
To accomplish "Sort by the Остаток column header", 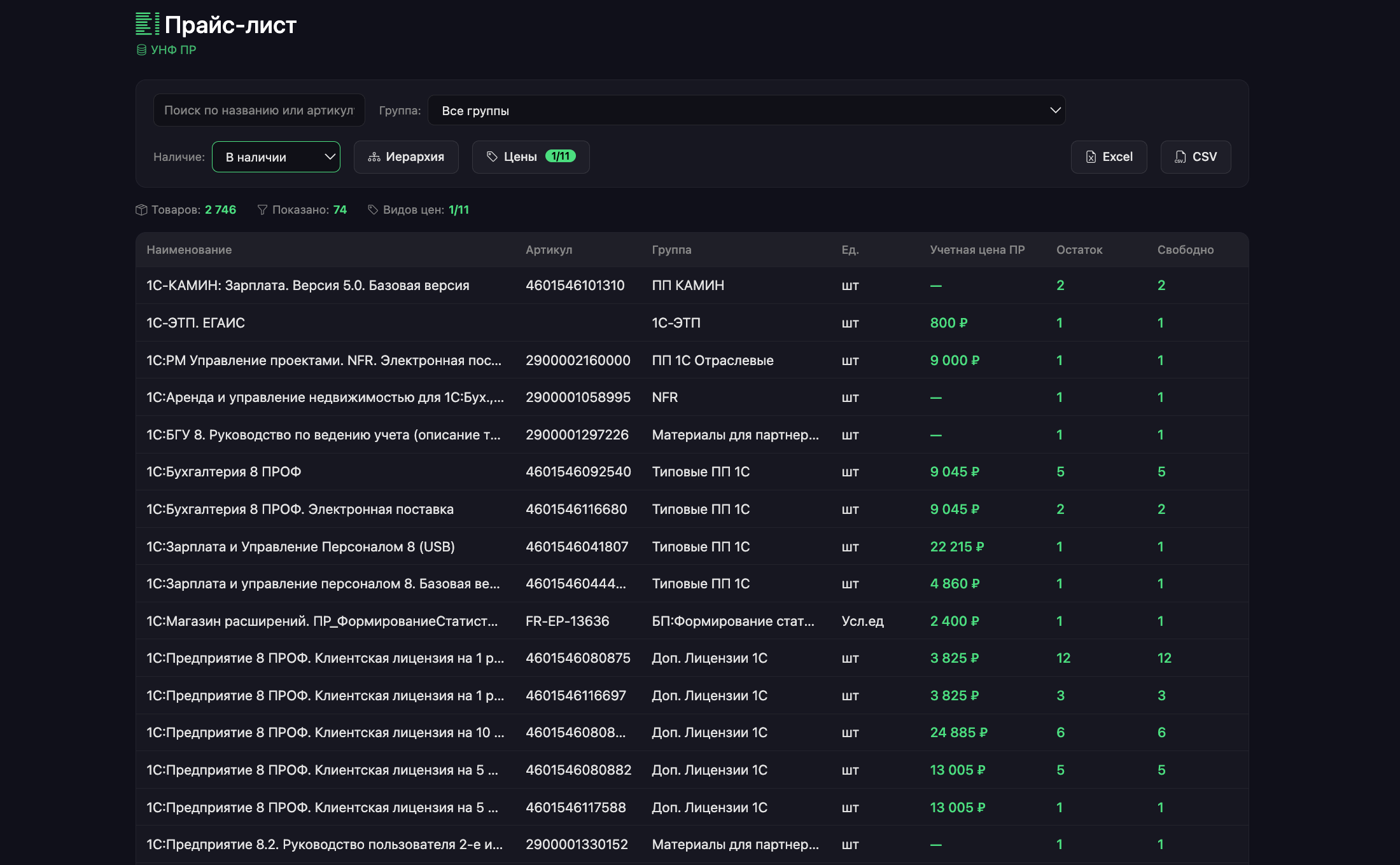I will 1079,250.
